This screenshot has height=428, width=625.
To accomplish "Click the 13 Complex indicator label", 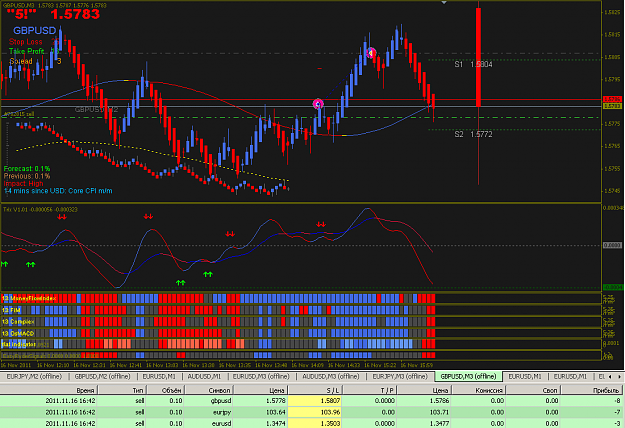I will [18, 322].
